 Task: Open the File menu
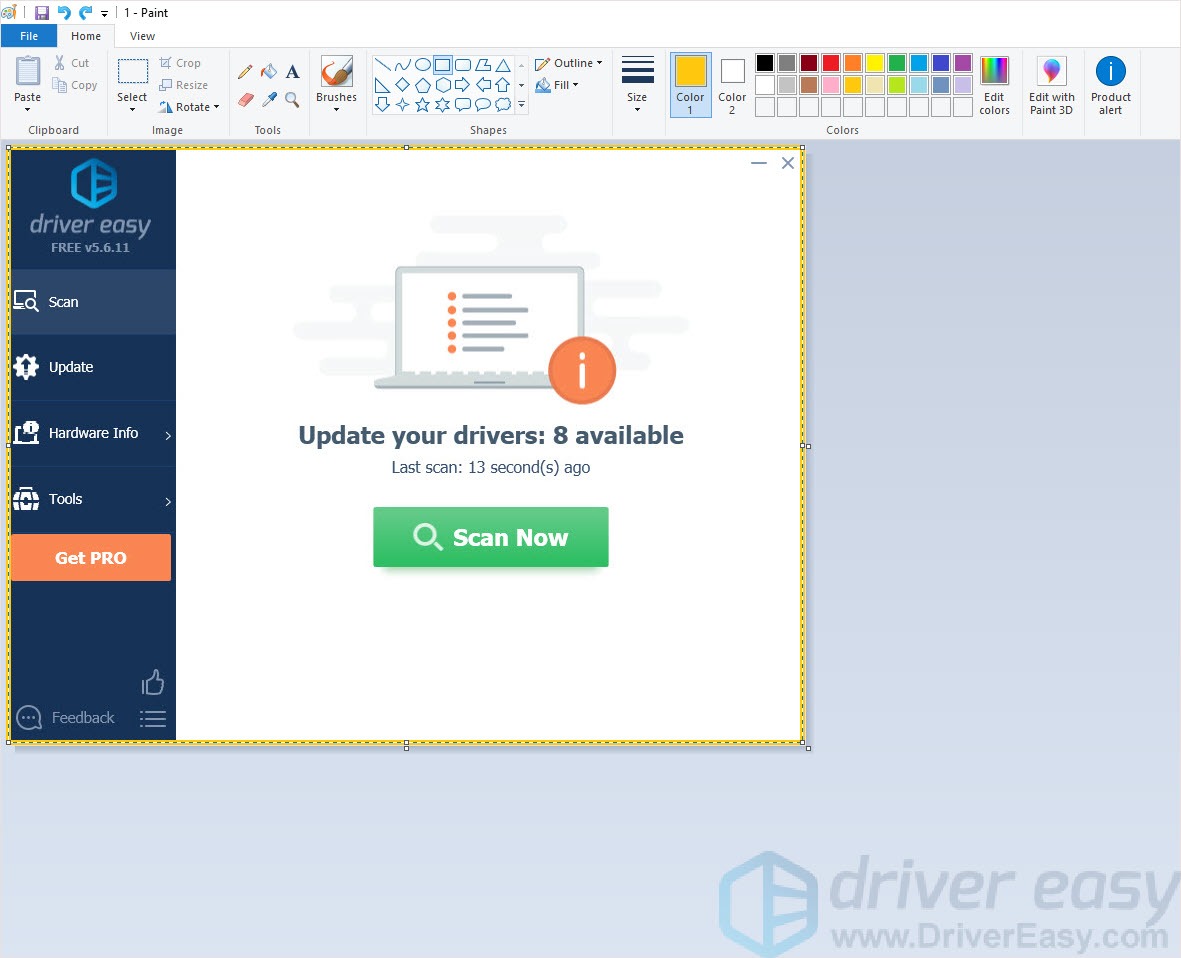(x=29, y=36)
